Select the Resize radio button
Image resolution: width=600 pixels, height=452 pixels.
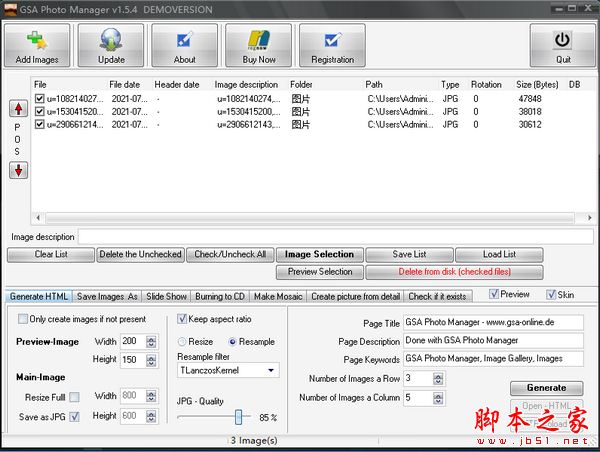(182, 342)
